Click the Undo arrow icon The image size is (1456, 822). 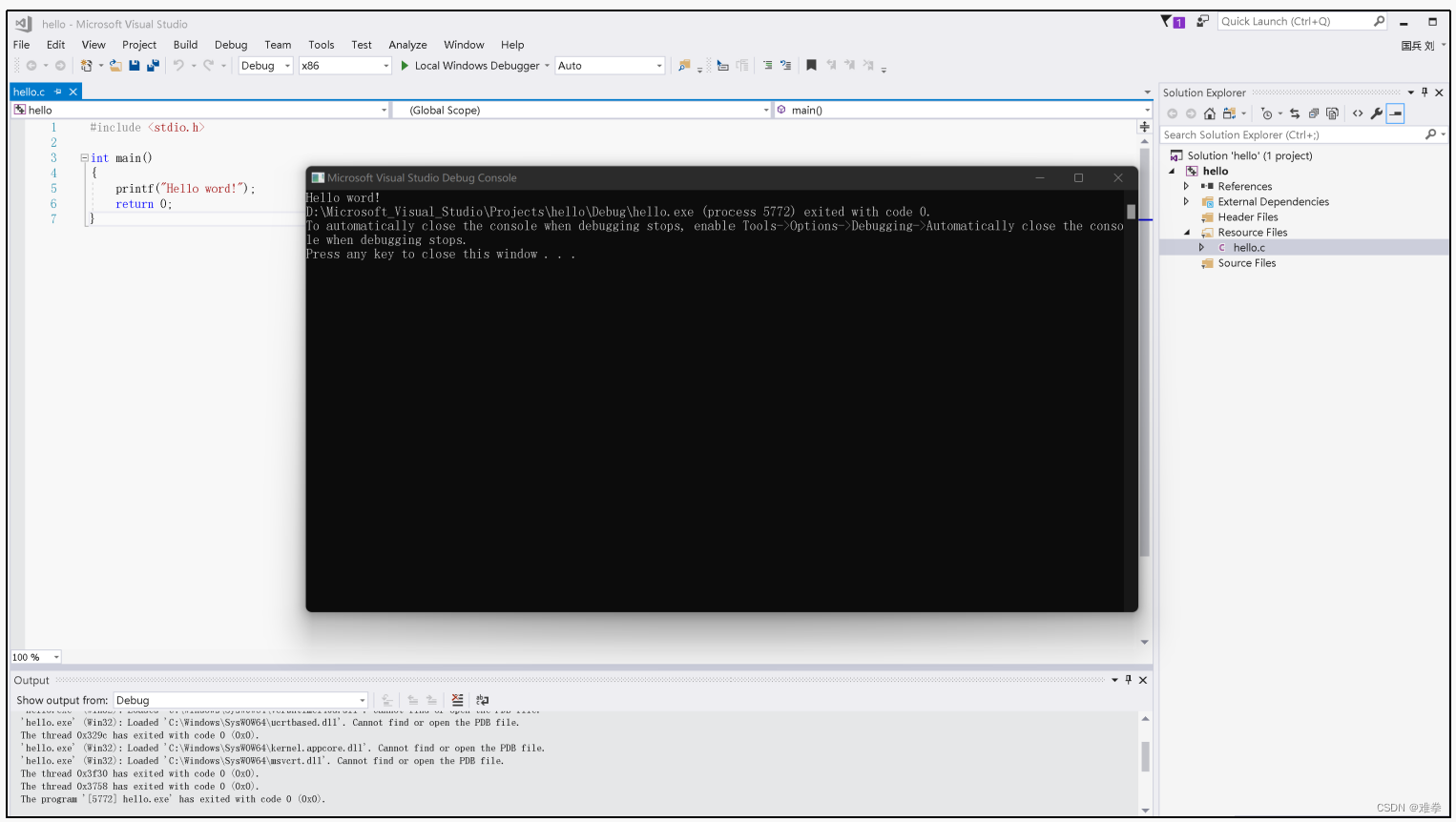[x=178, y=66]
